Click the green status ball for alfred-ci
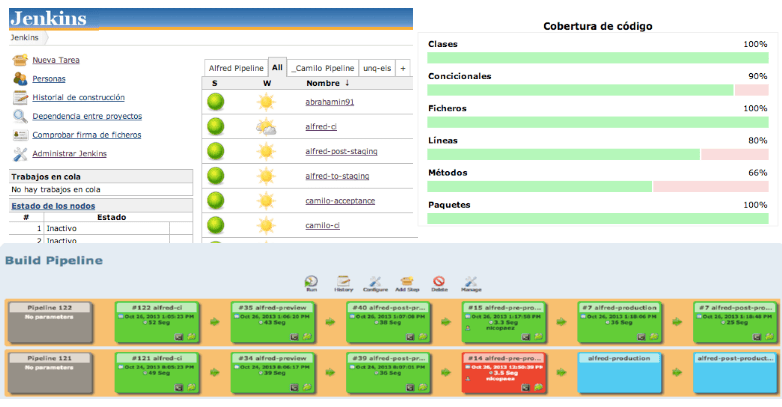The width and height of the screenshot is (782, 407). point(215,127)
